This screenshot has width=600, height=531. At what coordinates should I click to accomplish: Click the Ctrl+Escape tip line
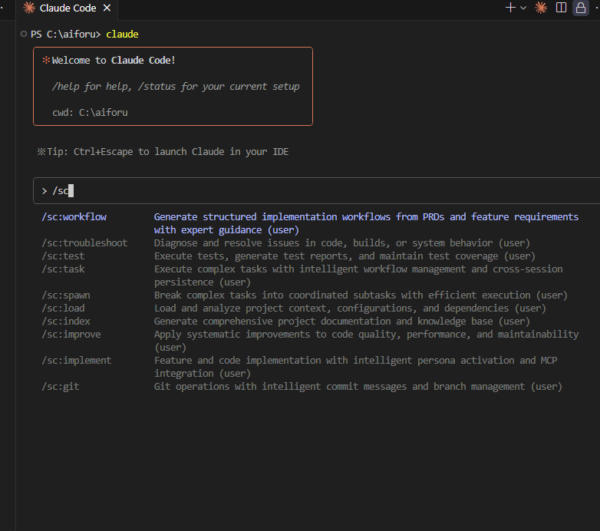(163, 151)
